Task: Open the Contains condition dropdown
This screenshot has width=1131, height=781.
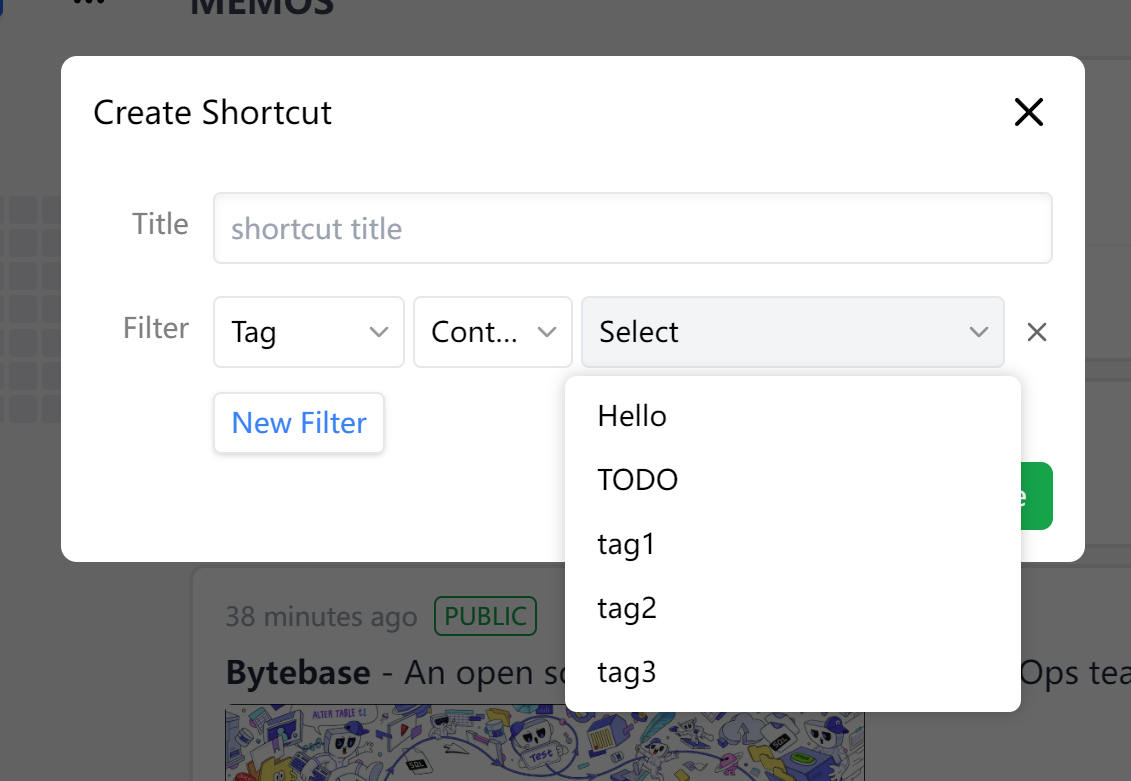Action: [x=492, y=332]
